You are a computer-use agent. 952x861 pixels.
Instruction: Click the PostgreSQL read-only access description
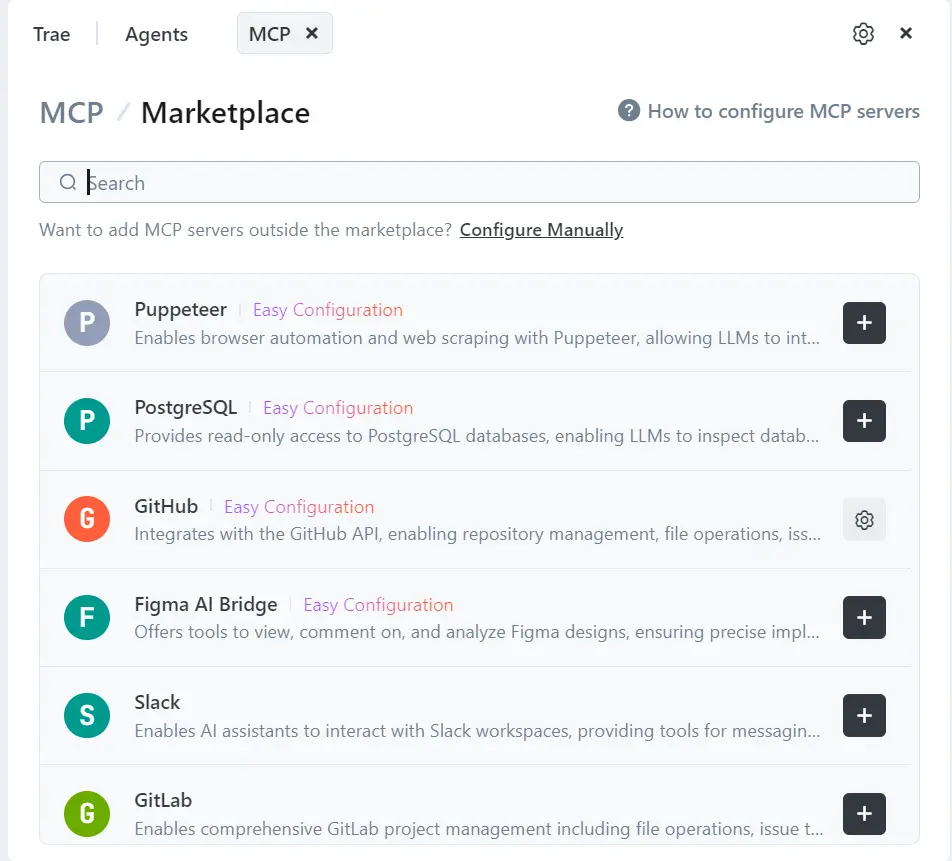tap(477, 436)
